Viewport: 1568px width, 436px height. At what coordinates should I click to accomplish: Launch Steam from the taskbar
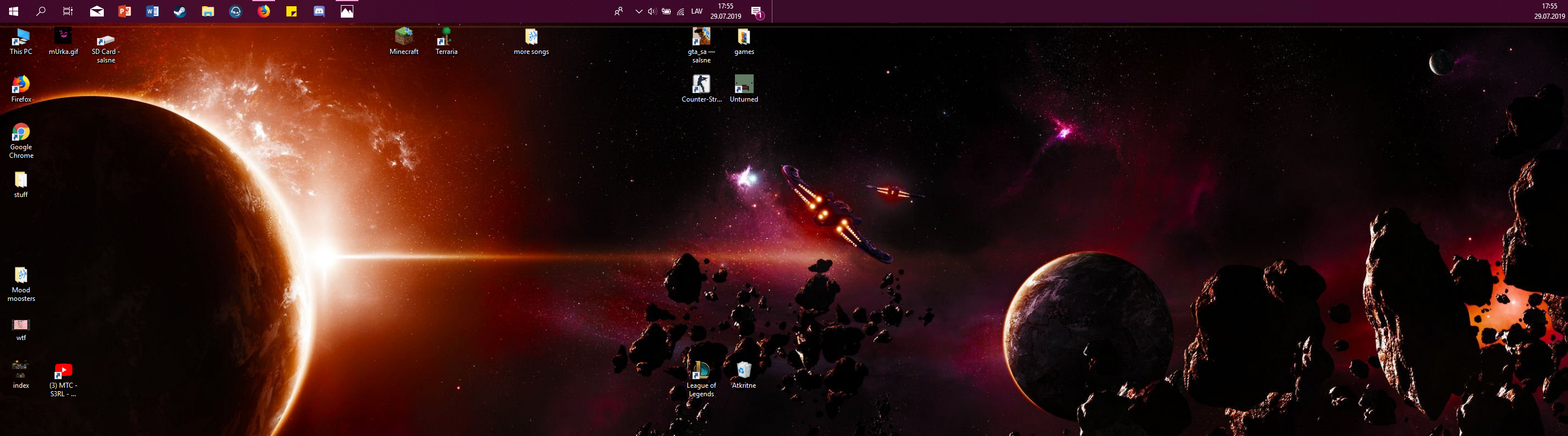pos(180,11)
